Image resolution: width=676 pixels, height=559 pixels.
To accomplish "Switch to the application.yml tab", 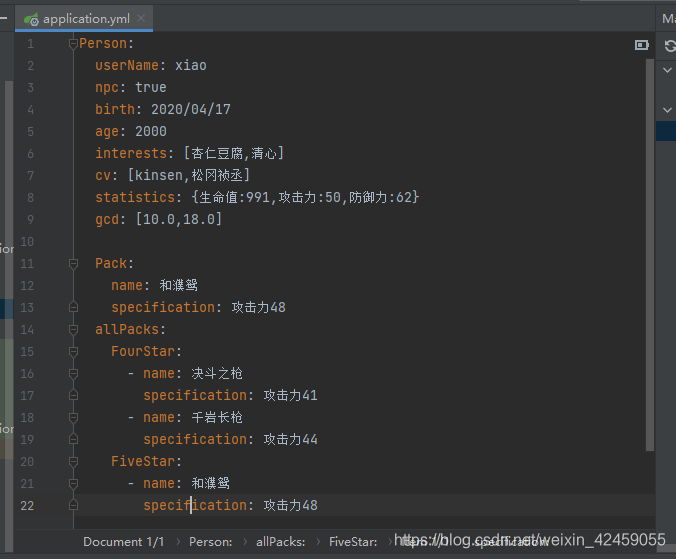I will [x=84, y=19].
